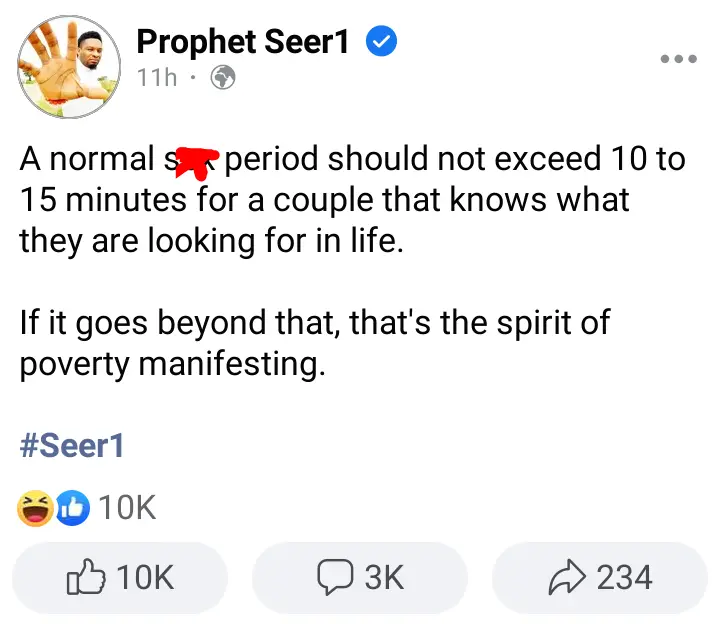Screen dimensions: 720x624
Task: Click the post's first paragraph text
Action: pyautogui.click(x=352, y=199)
